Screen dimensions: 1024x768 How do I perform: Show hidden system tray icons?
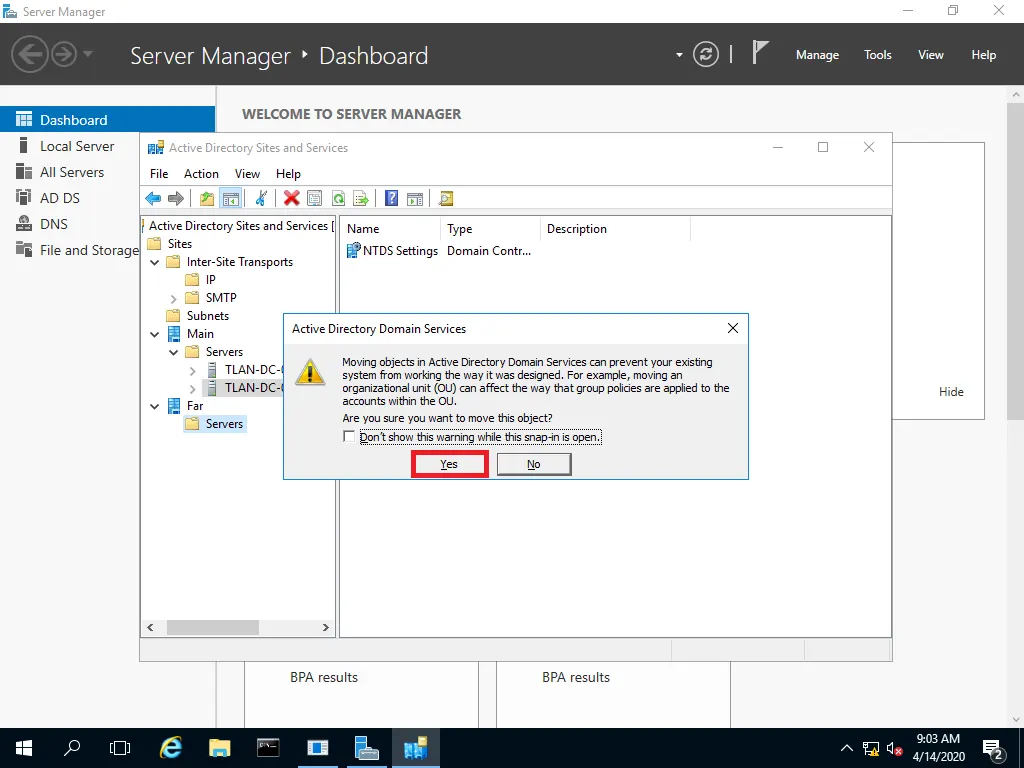(x=846, y=748)
